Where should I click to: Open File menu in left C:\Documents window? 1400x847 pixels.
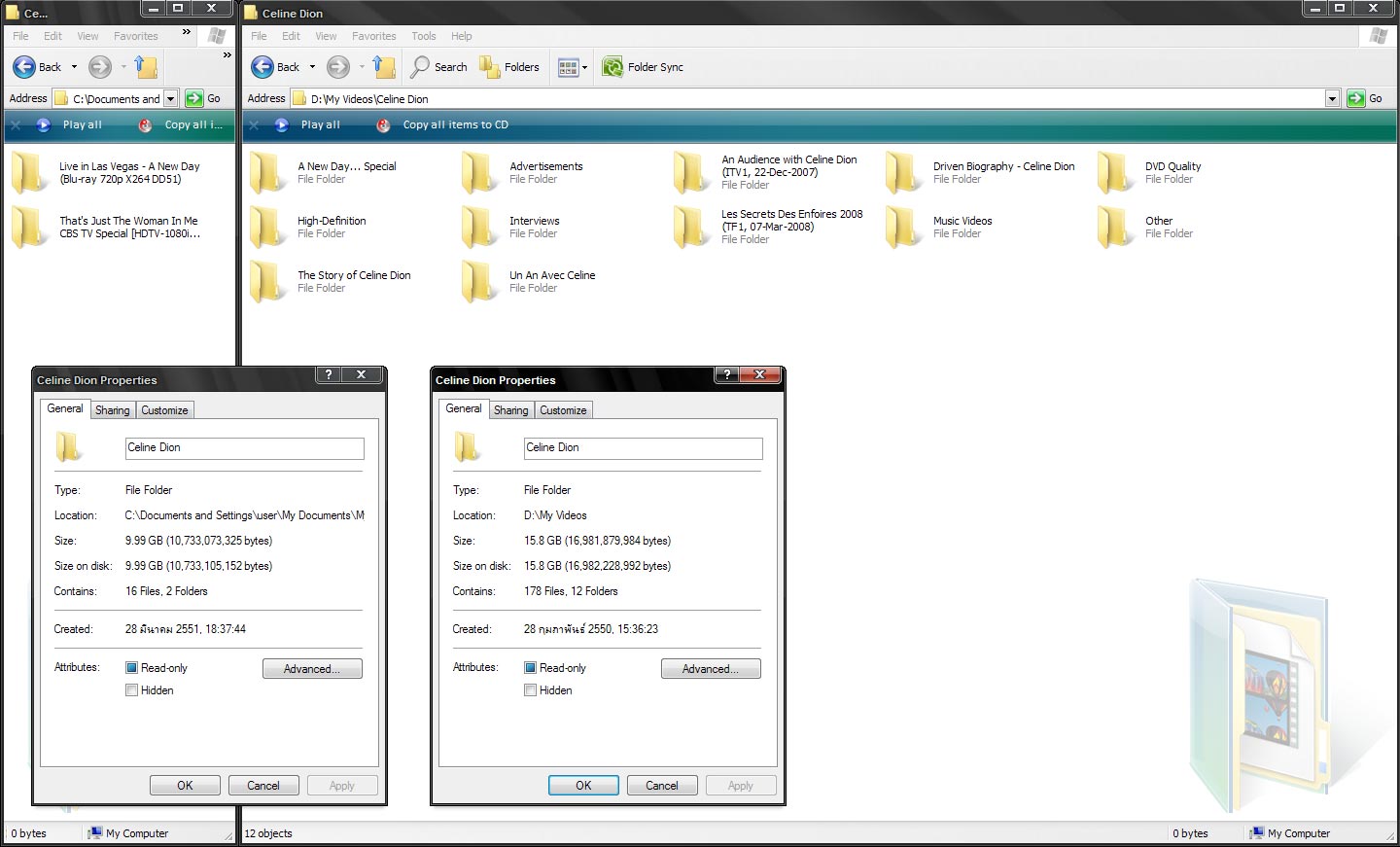(x=20, y=36)
